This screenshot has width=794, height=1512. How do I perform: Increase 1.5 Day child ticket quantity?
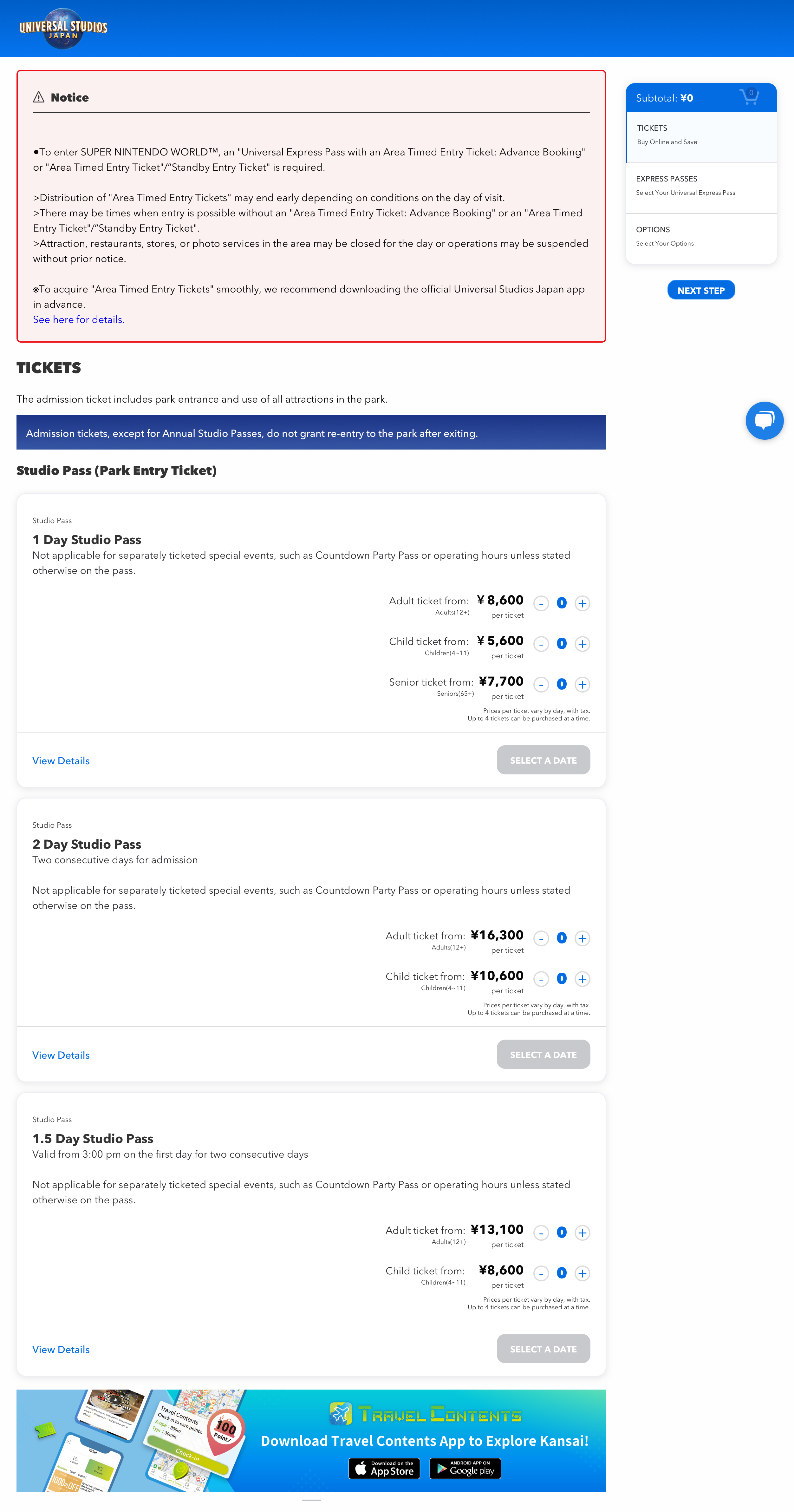point(582,1273)
